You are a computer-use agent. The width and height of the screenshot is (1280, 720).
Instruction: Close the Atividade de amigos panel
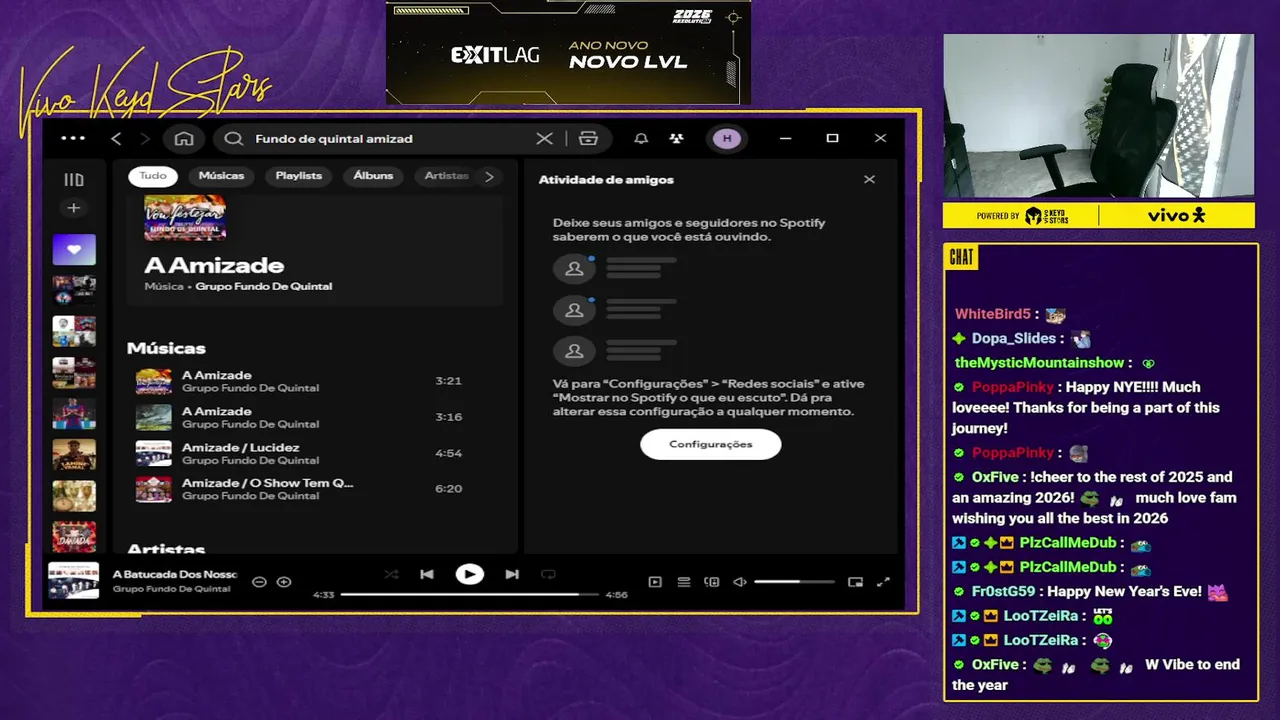click(x=869, y=179)
